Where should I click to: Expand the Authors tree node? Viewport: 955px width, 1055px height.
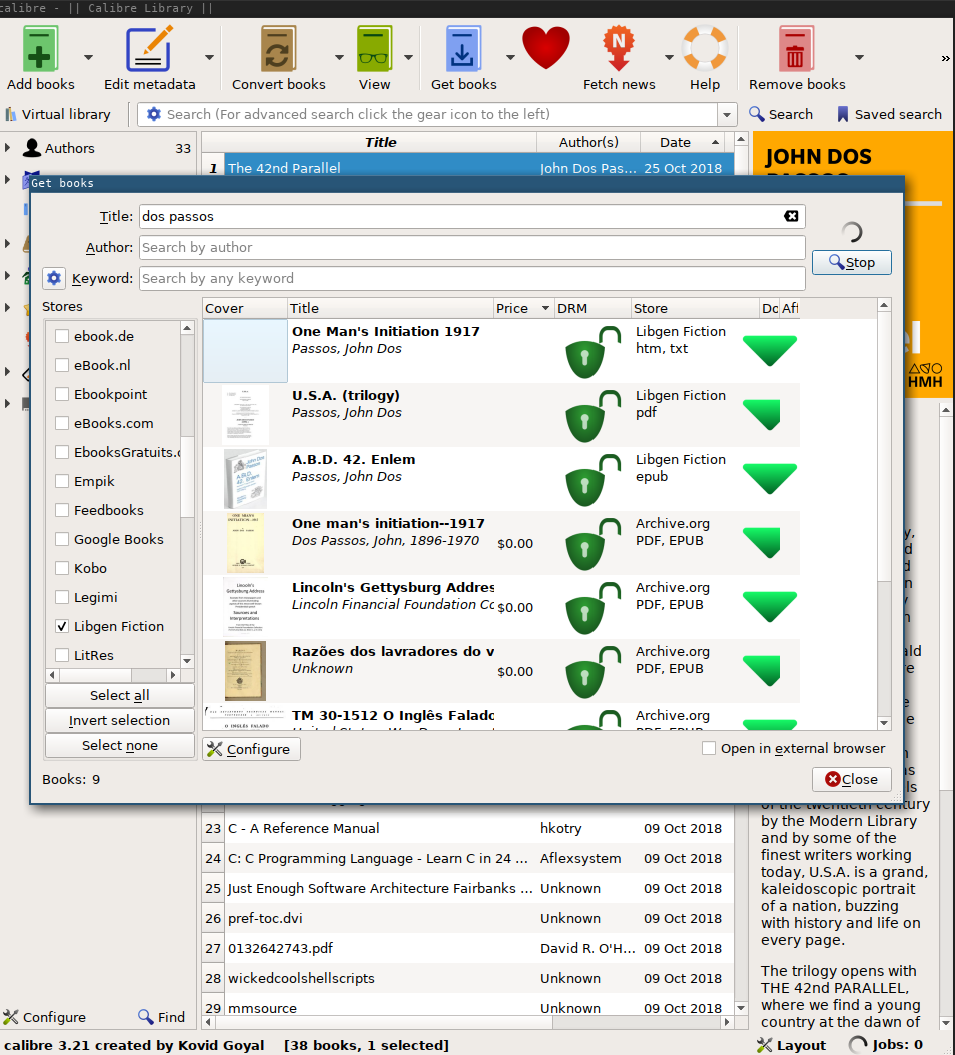(x=7, y=147)
